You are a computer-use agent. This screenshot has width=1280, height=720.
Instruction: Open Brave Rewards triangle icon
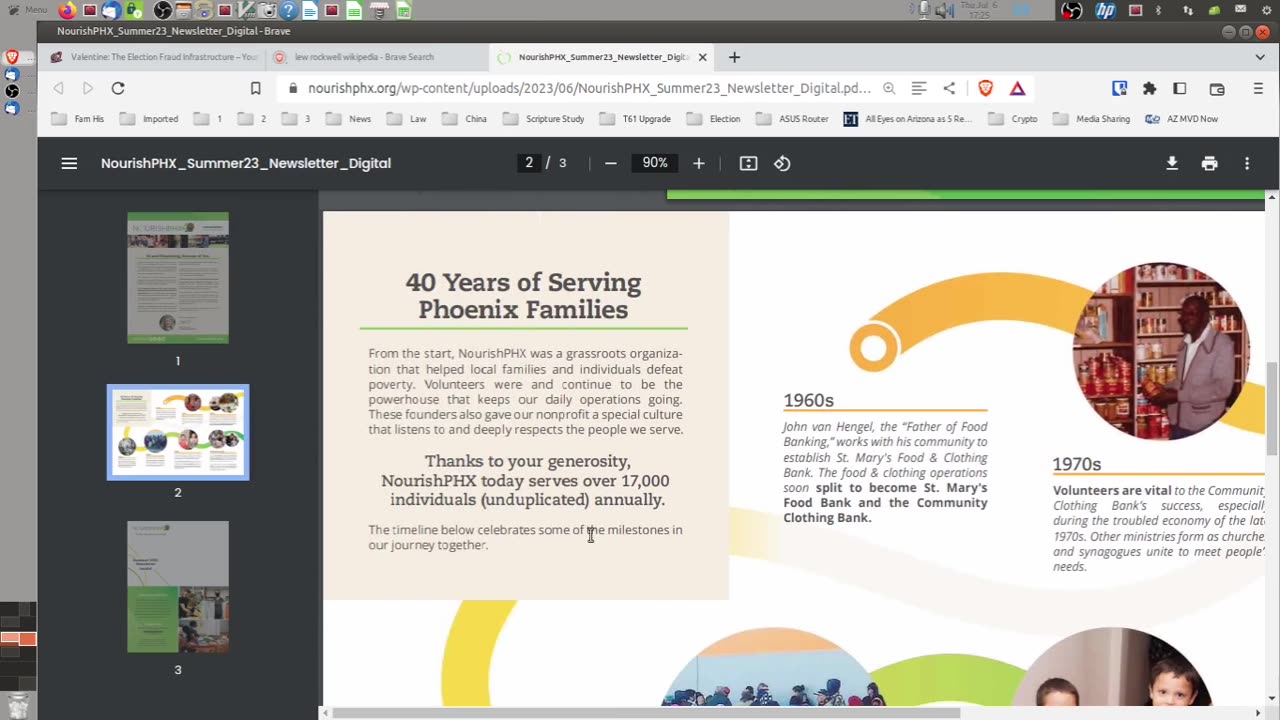coord(1017,88)
